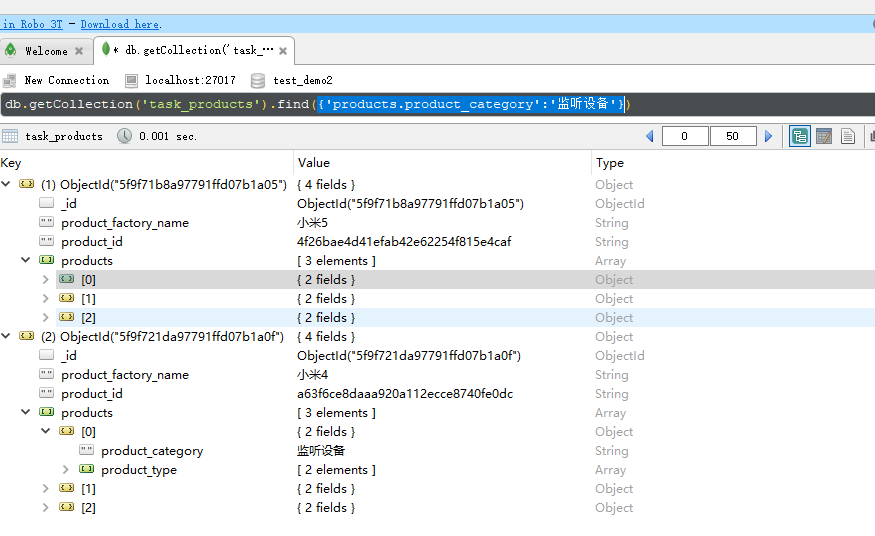
Task: Click the test_demo2 database label
Action: (x=303, y=80)
